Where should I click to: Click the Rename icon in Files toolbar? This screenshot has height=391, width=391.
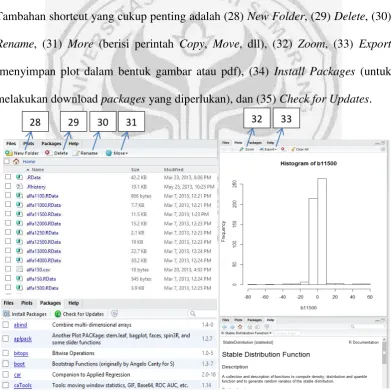coord(76,153)
